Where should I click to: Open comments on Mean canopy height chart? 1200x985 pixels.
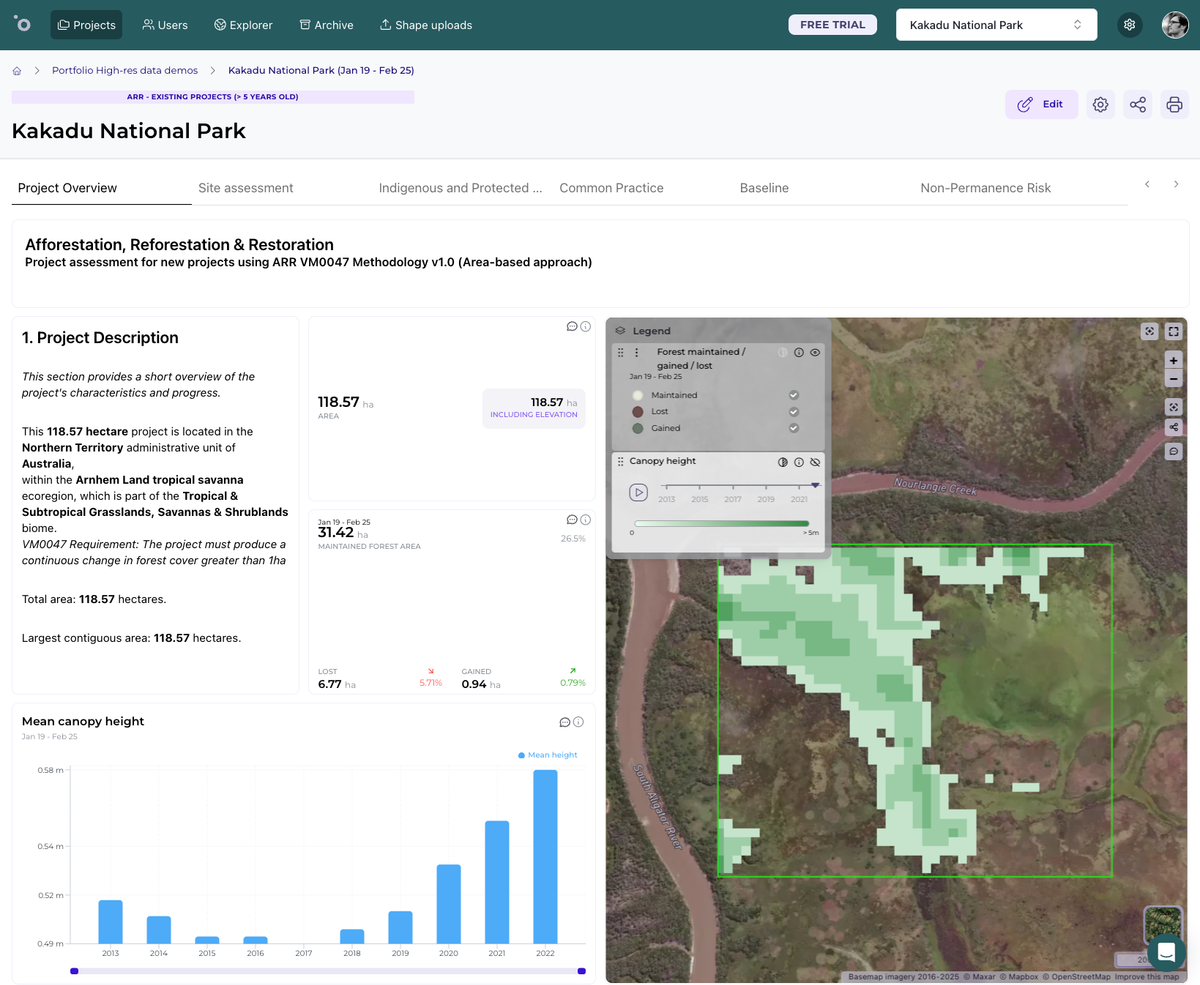[x=565, y=722]
